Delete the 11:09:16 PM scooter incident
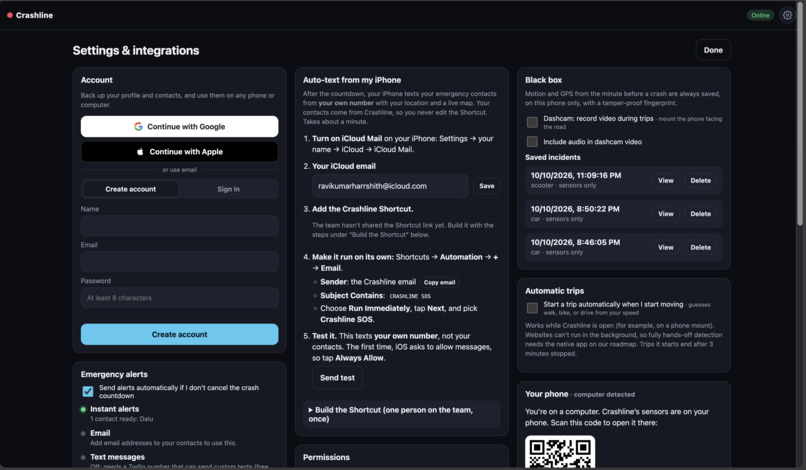The height and width of the screenshot is (470, 806). click(x=701, y=180)
